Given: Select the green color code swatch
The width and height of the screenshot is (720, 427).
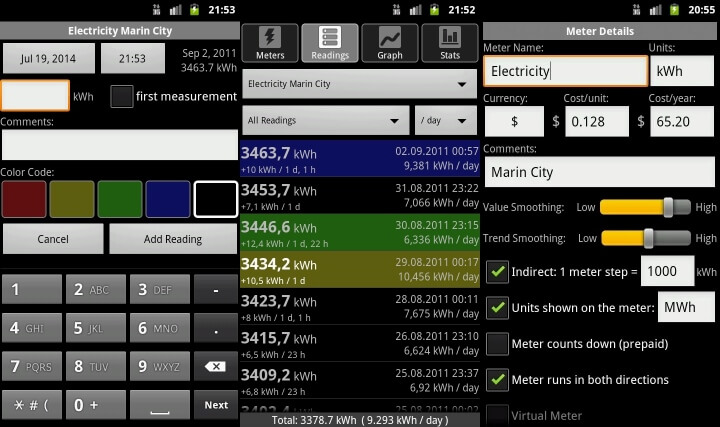Looking at the screenshot, I should tap(120, 199).
